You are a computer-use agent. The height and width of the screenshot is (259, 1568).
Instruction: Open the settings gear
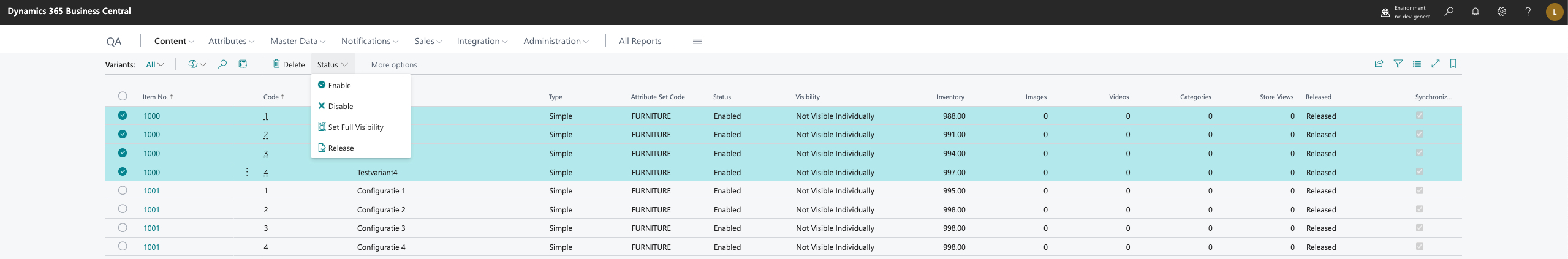pyautogui.click(x=1501, y=12)
